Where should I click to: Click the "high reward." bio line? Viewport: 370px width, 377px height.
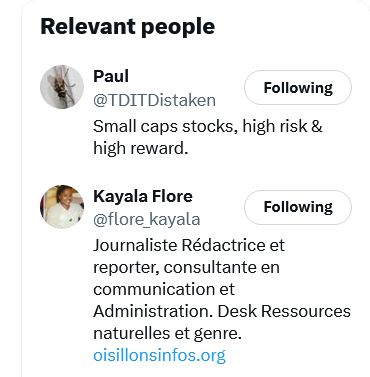[141, 148]
